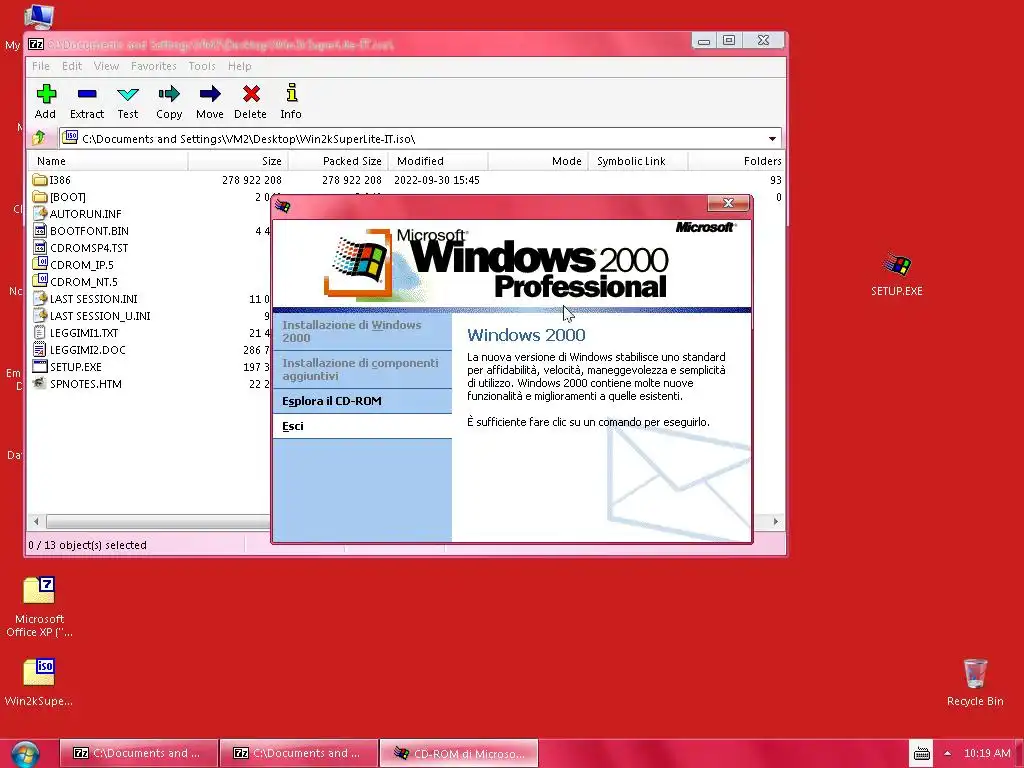Click the I386 Folders count 93
Image resolution: width=1024 pixels, height=768 pixels.
tap(775, 180)
